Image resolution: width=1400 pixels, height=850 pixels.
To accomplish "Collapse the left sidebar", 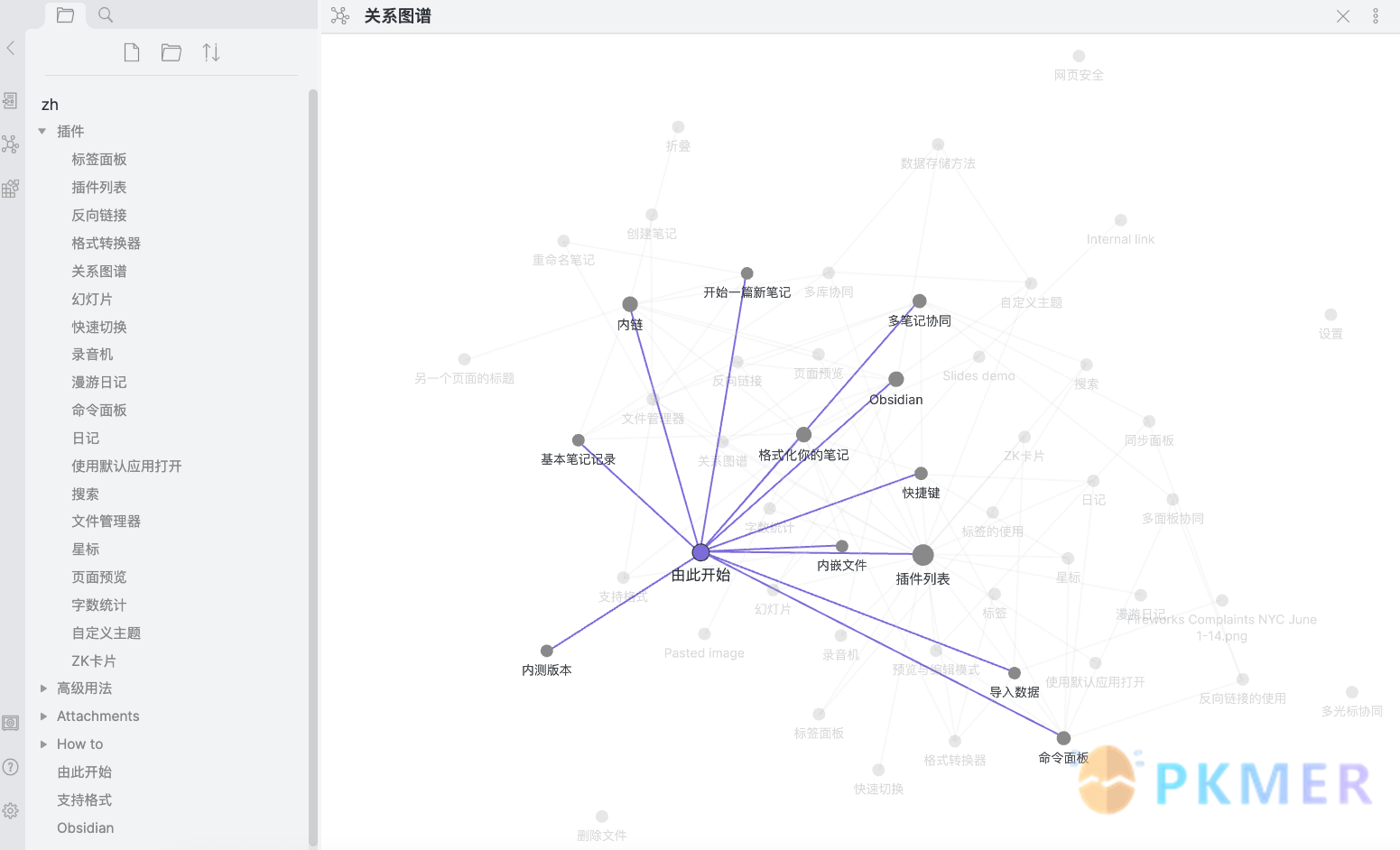I will tap(11, 48).
